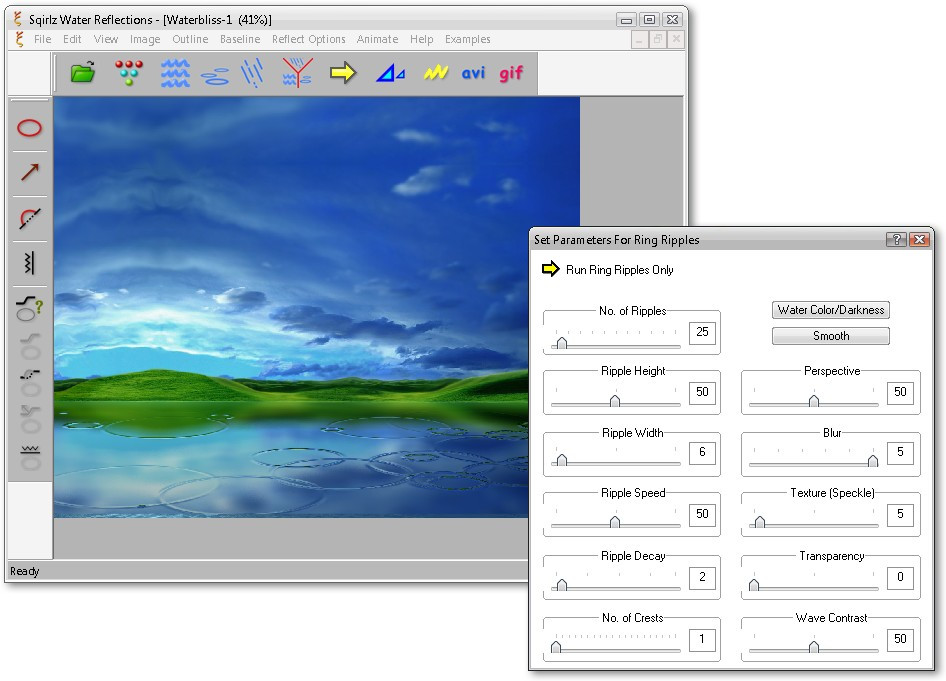Click the Perspective slider handle
946x681 pixels.
814,401
